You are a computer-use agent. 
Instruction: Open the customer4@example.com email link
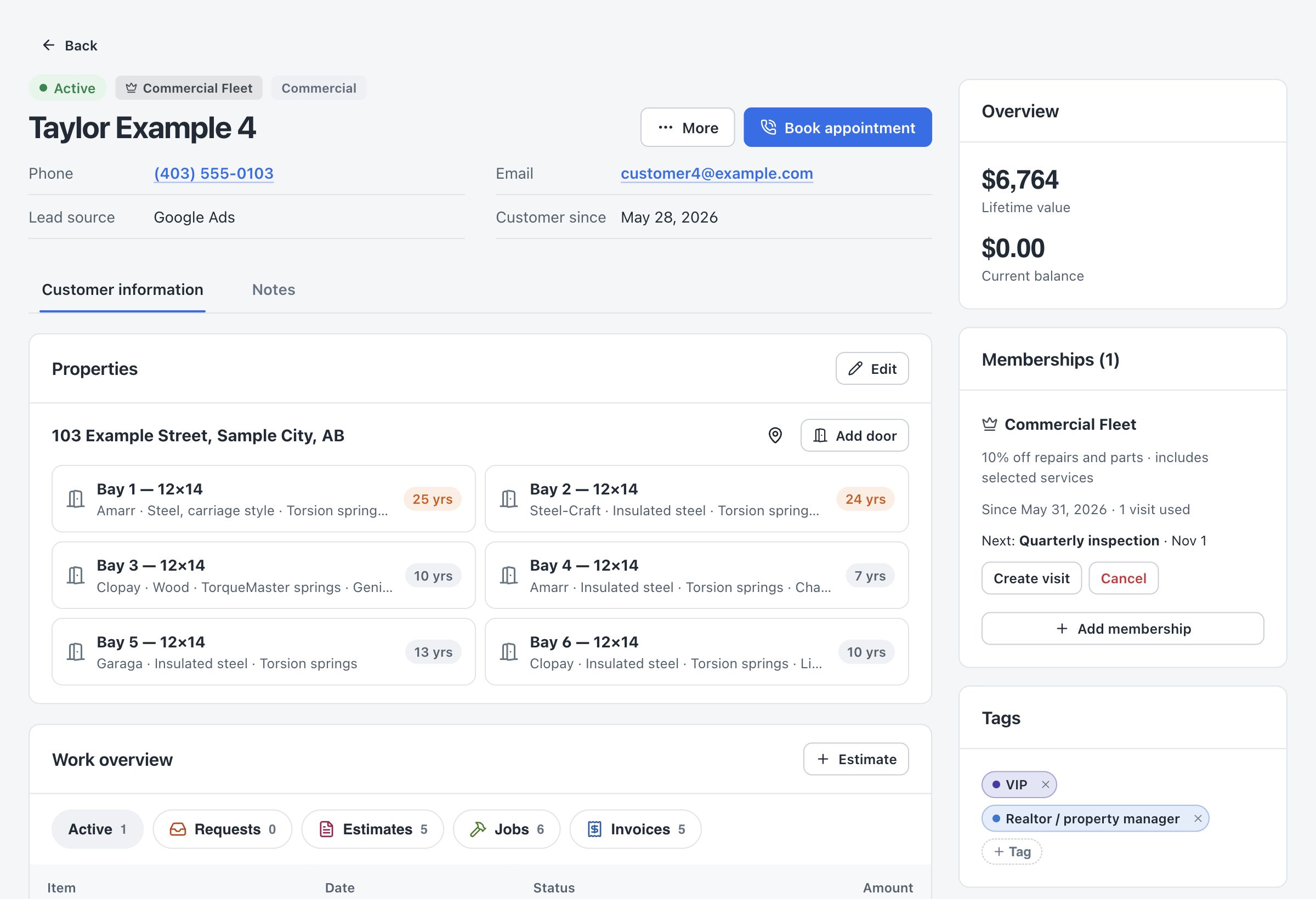tap(716, 173)
